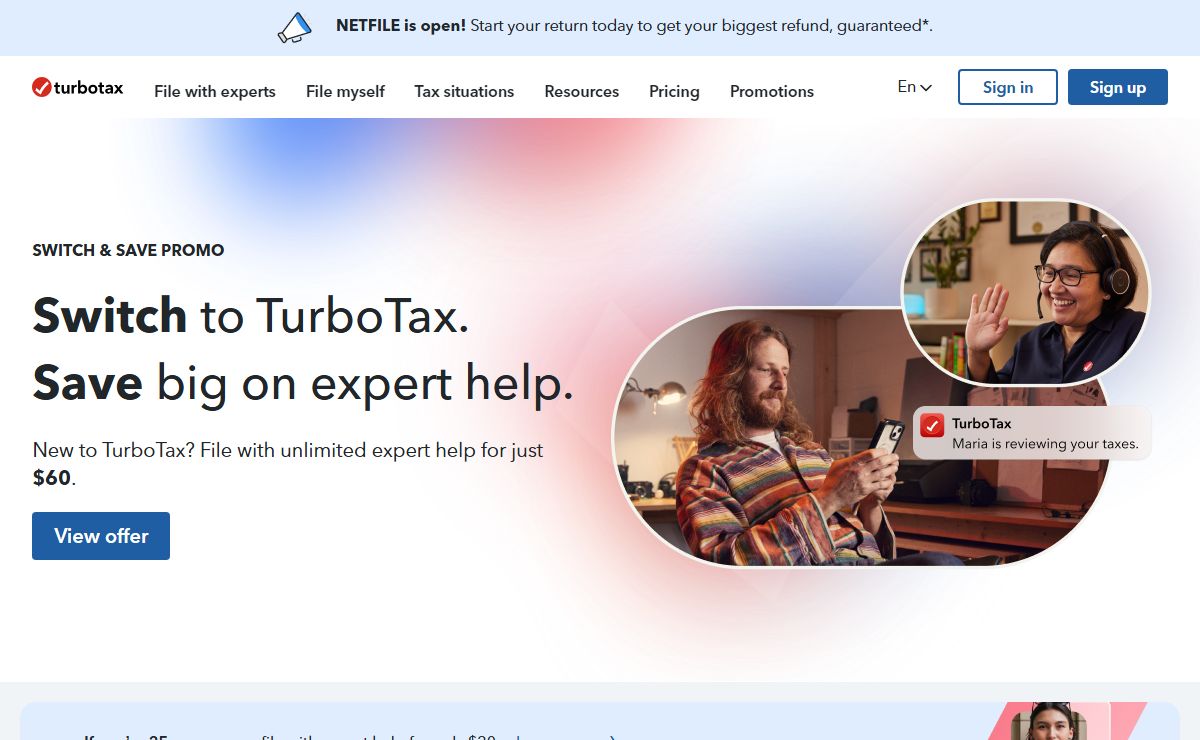Screen dimensions: 1200x740
Task: Click the Switch to TurboTax headline
Action: tap(250, 316)
